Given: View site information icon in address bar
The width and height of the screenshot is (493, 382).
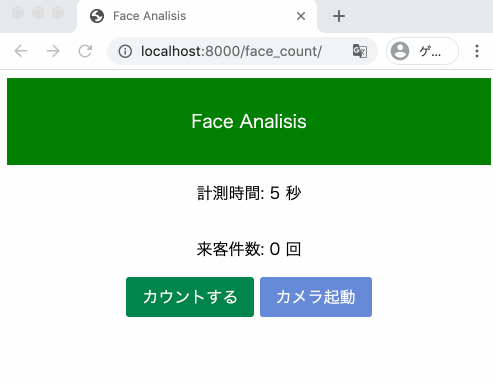Looking at the screenshot, I should (x=125, y=51).
